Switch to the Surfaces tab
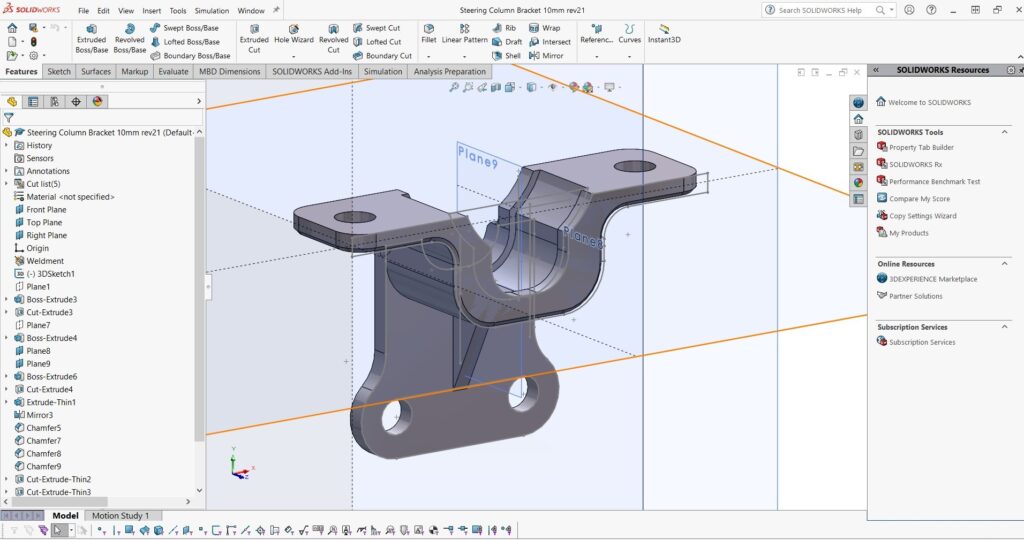This screenshot has height=540, width=1024. pos(96,72)
